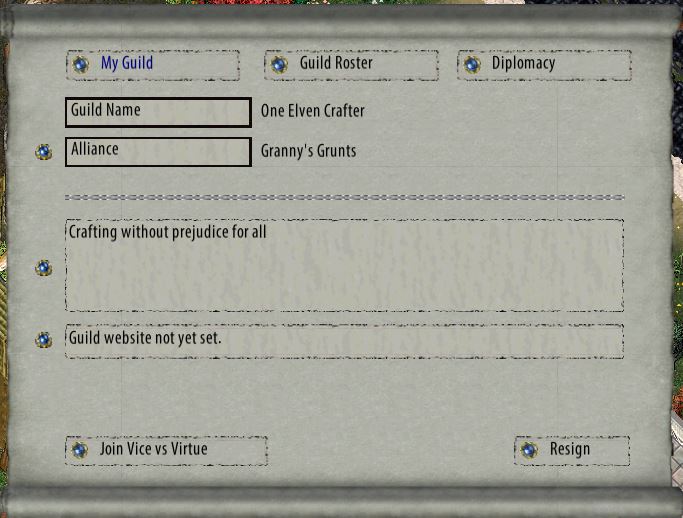Click the blue gem beside My Guild
This screenshot has height=518, width=683.
(x=81, y=64)
